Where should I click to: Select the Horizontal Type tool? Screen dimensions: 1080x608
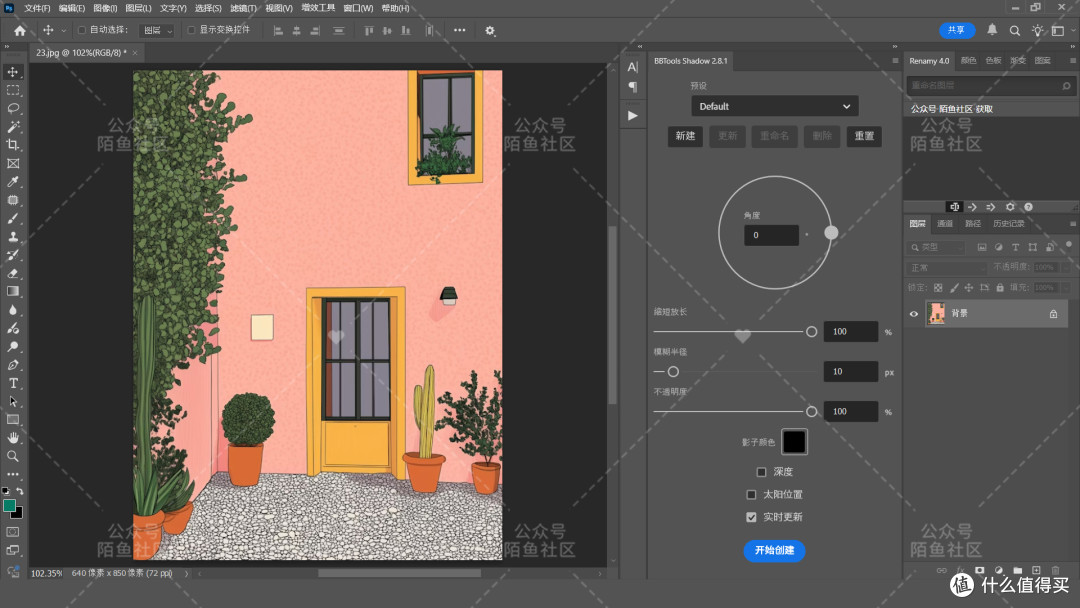tap(13, 384)
